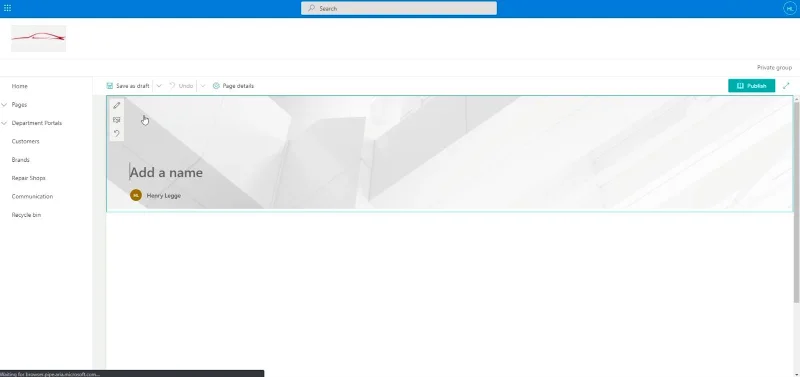Image resolution: width=800 pixels, height=377 pixels.
Task: Open Repair Shops navigation link
Action: [x=29, y=178]
